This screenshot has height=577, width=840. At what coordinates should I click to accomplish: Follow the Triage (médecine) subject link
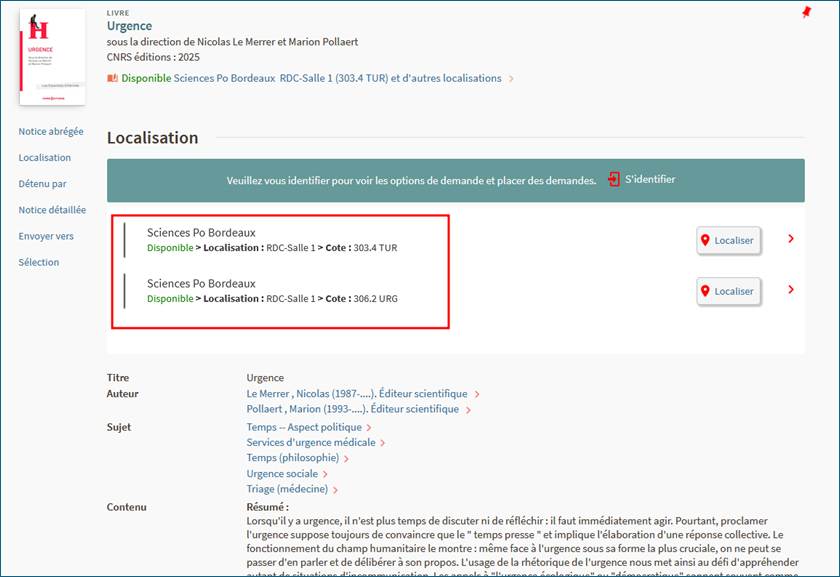tap(287, 489)
